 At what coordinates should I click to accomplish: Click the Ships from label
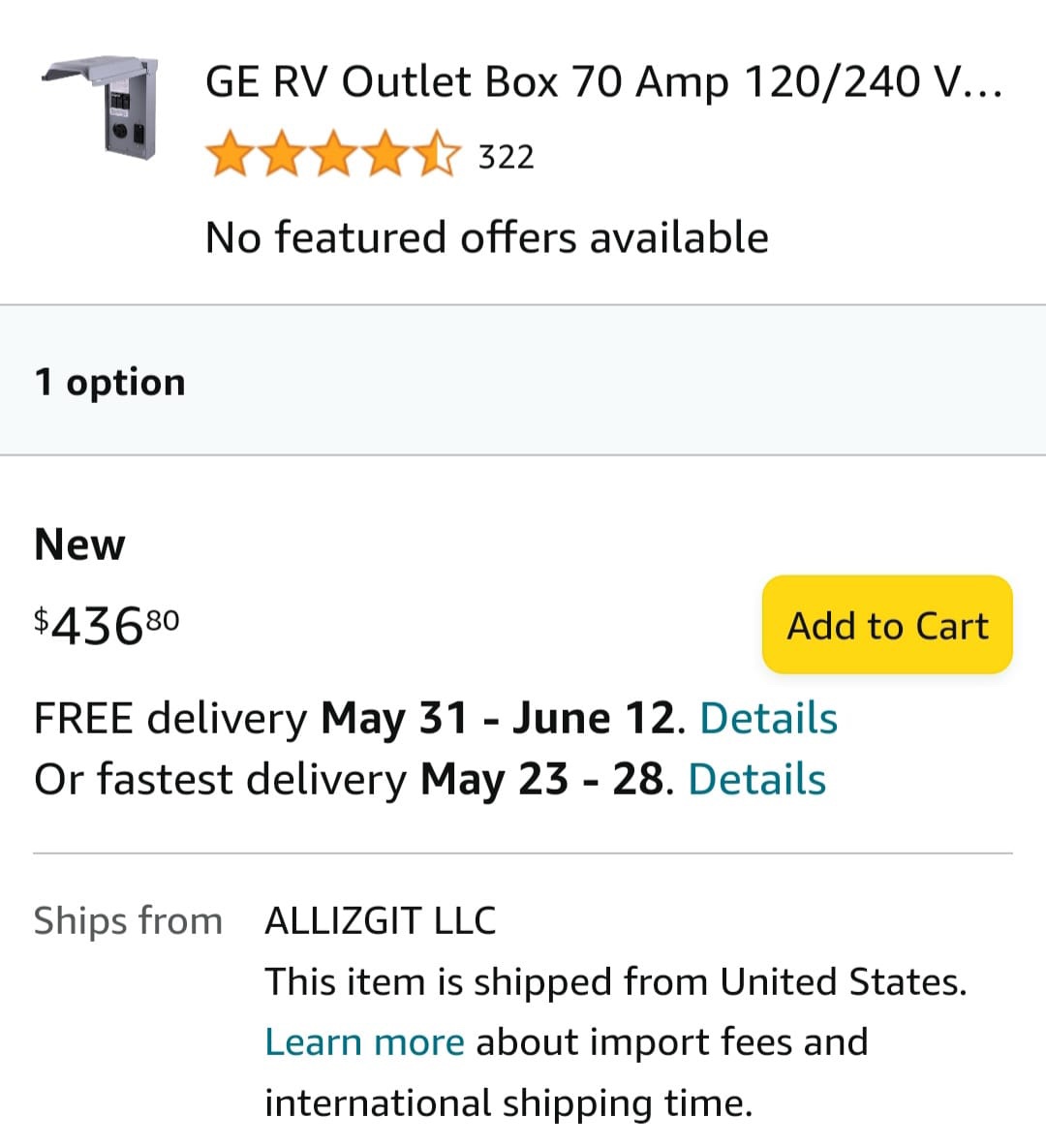coord(129,920)
